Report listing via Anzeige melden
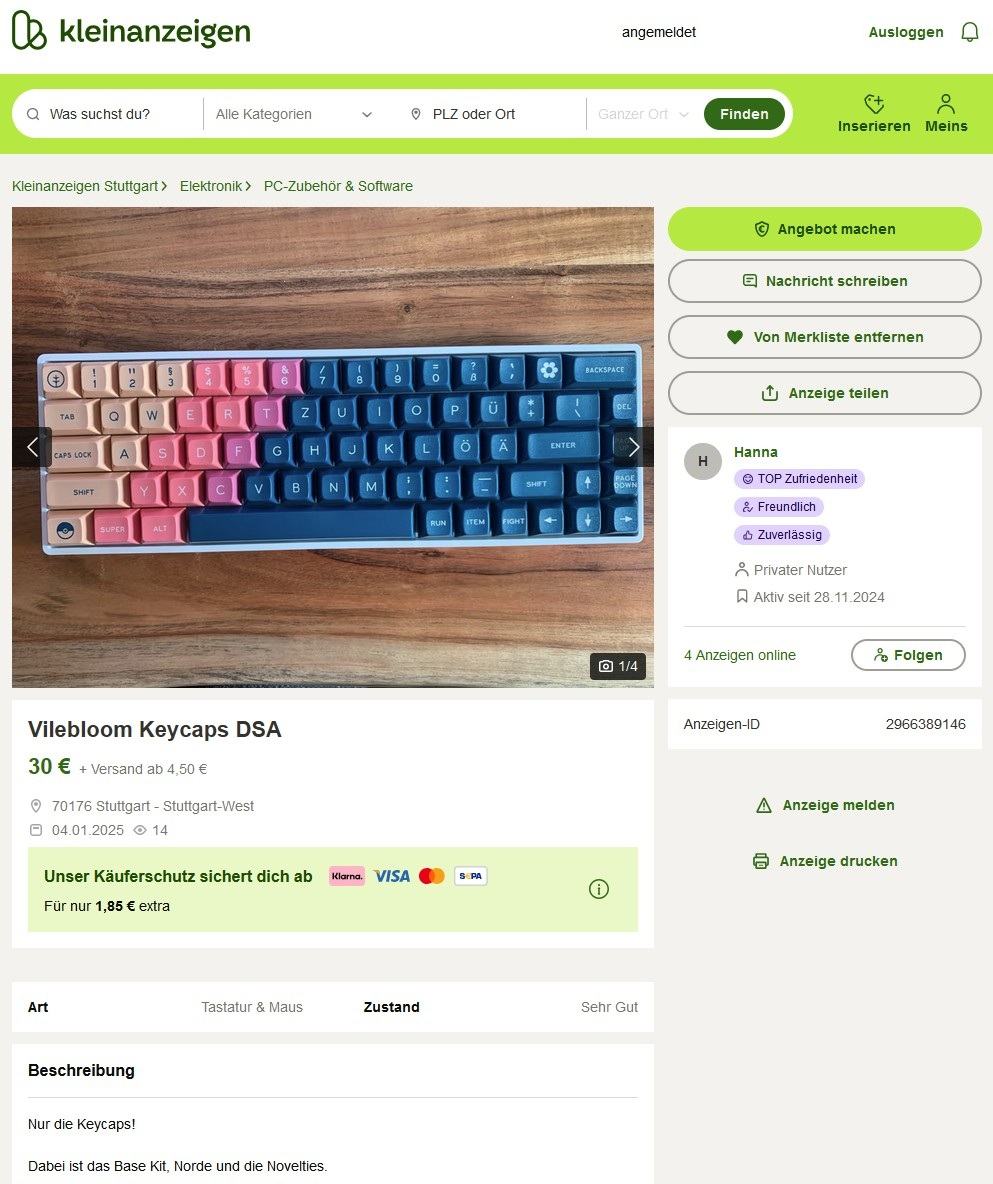 pos(825,805)
